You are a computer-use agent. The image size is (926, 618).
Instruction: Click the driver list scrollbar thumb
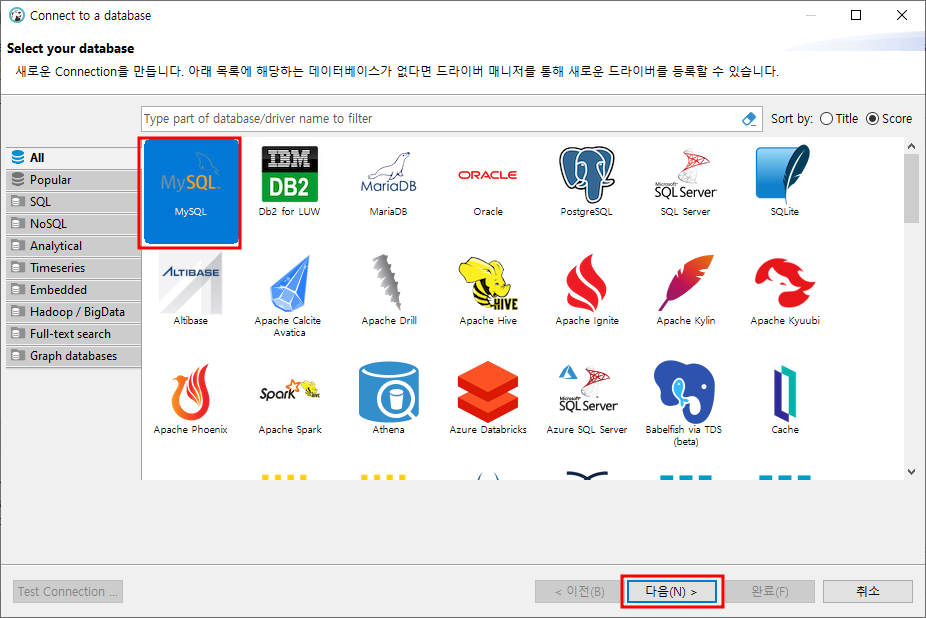click(x=911, y=188)
